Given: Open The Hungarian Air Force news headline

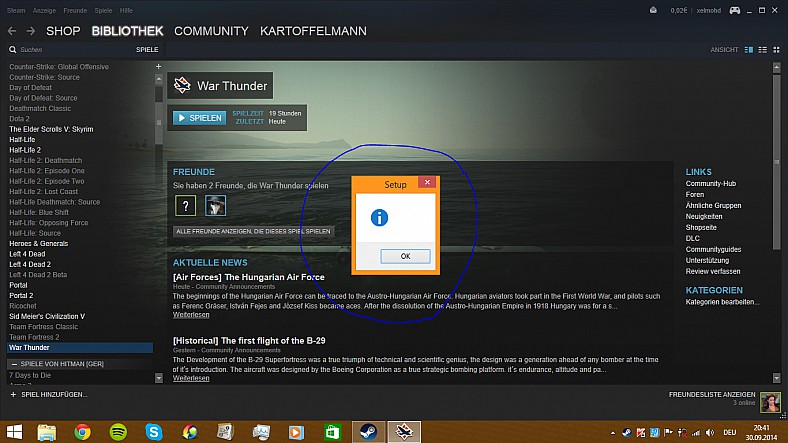Looking at the screenshot, I should [249, 277].
